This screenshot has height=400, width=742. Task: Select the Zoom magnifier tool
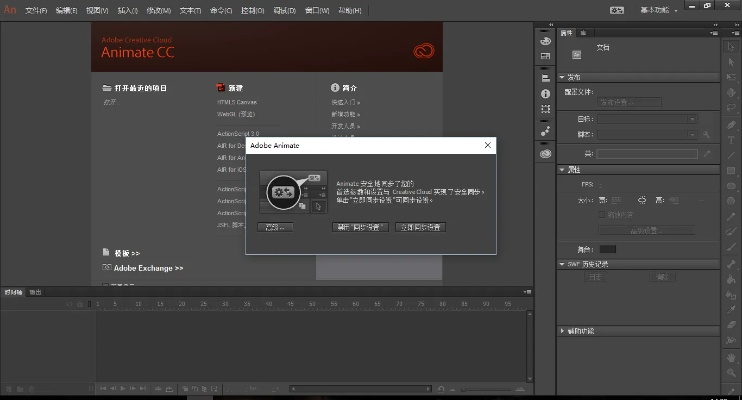(x=731, y=373)
